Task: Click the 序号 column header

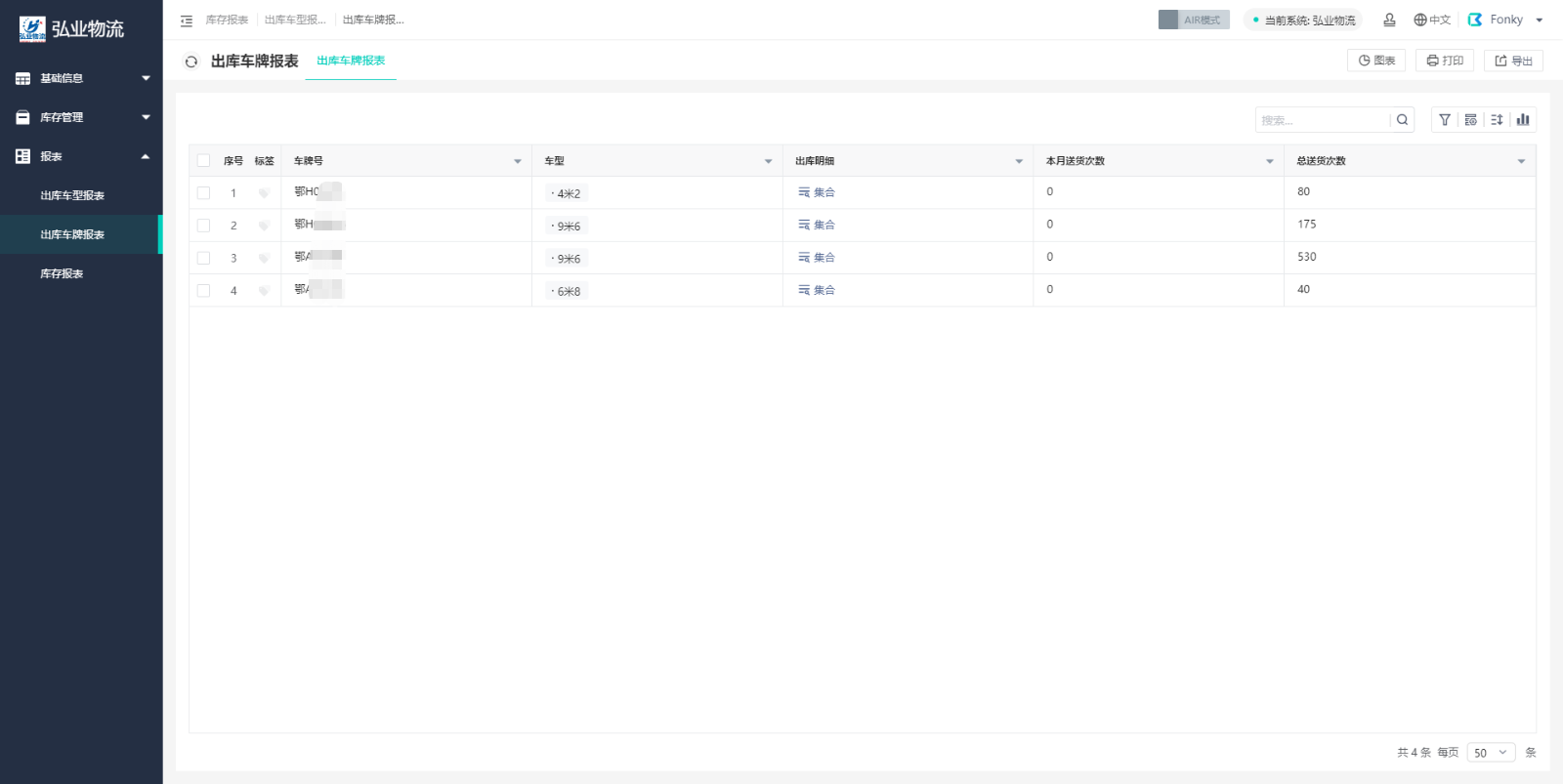Action: click(x=233, y=161)
